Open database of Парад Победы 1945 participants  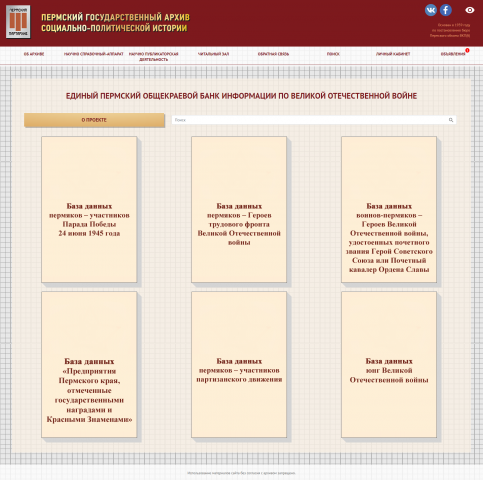(x=89, y=209)
